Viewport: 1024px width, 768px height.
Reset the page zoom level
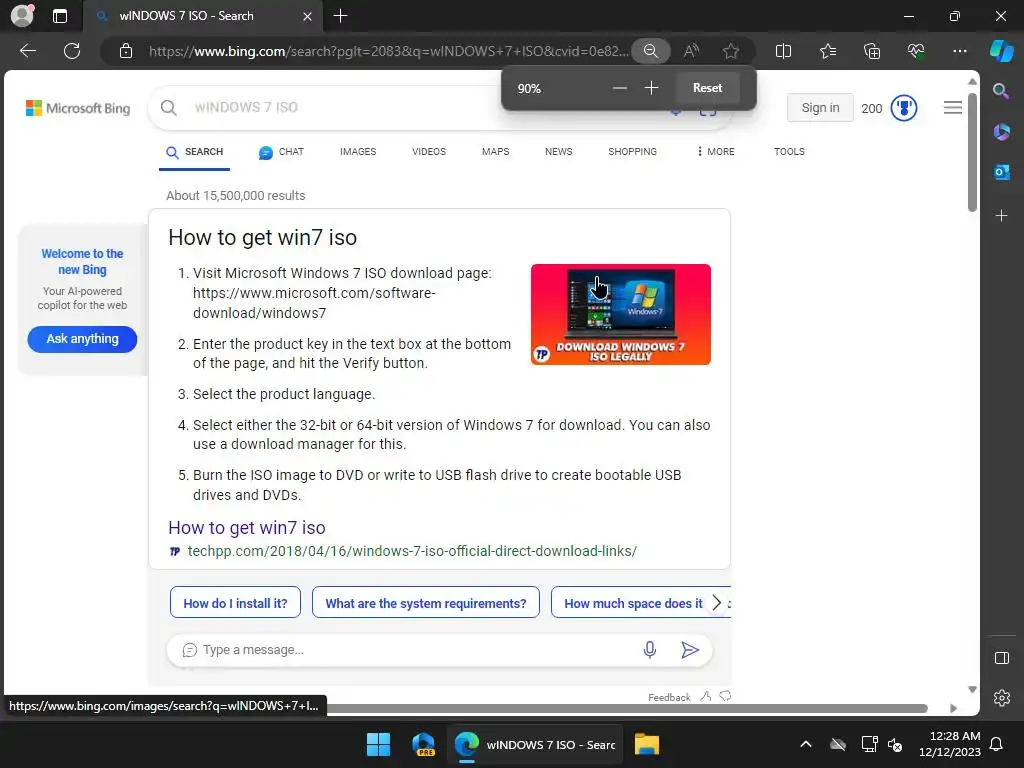pyautogui.click(x=707, y=88)
